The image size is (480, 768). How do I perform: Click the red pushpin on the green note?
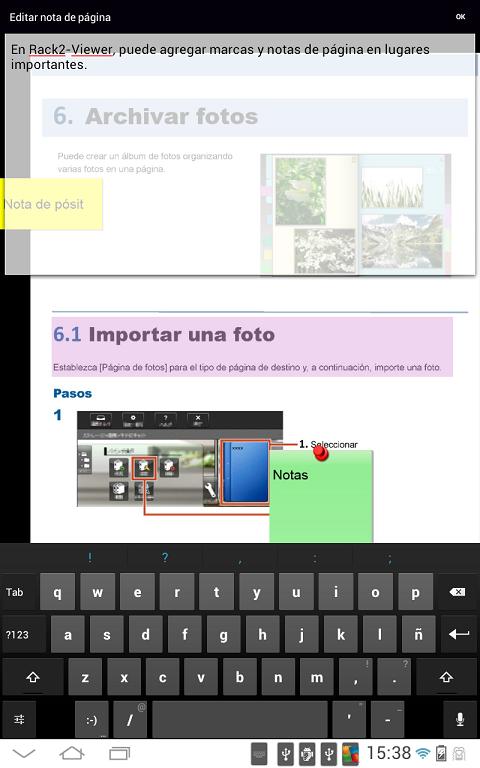click(320, 453)
